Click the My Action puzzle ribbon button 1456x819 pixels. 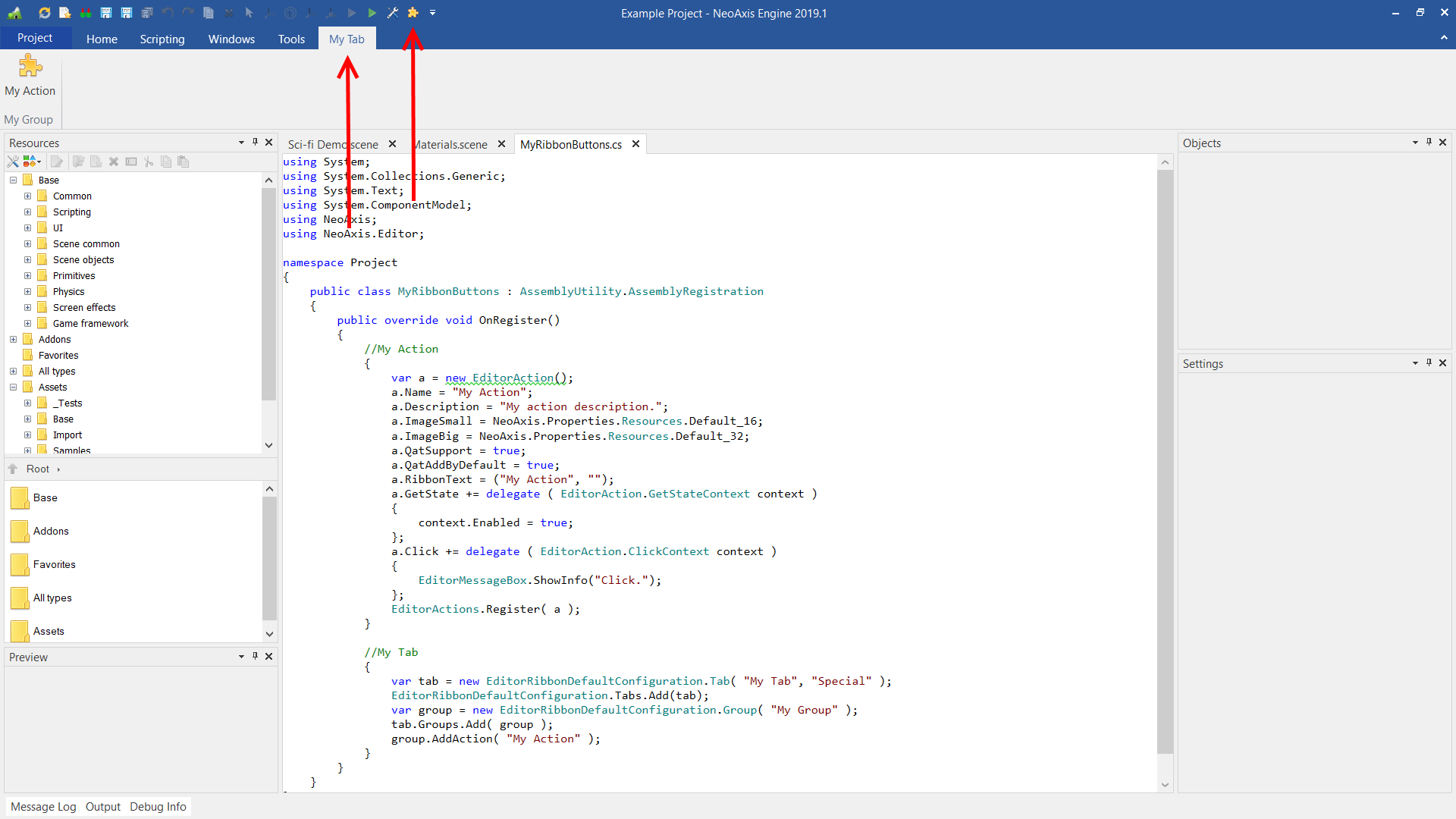tap(30, 76)
